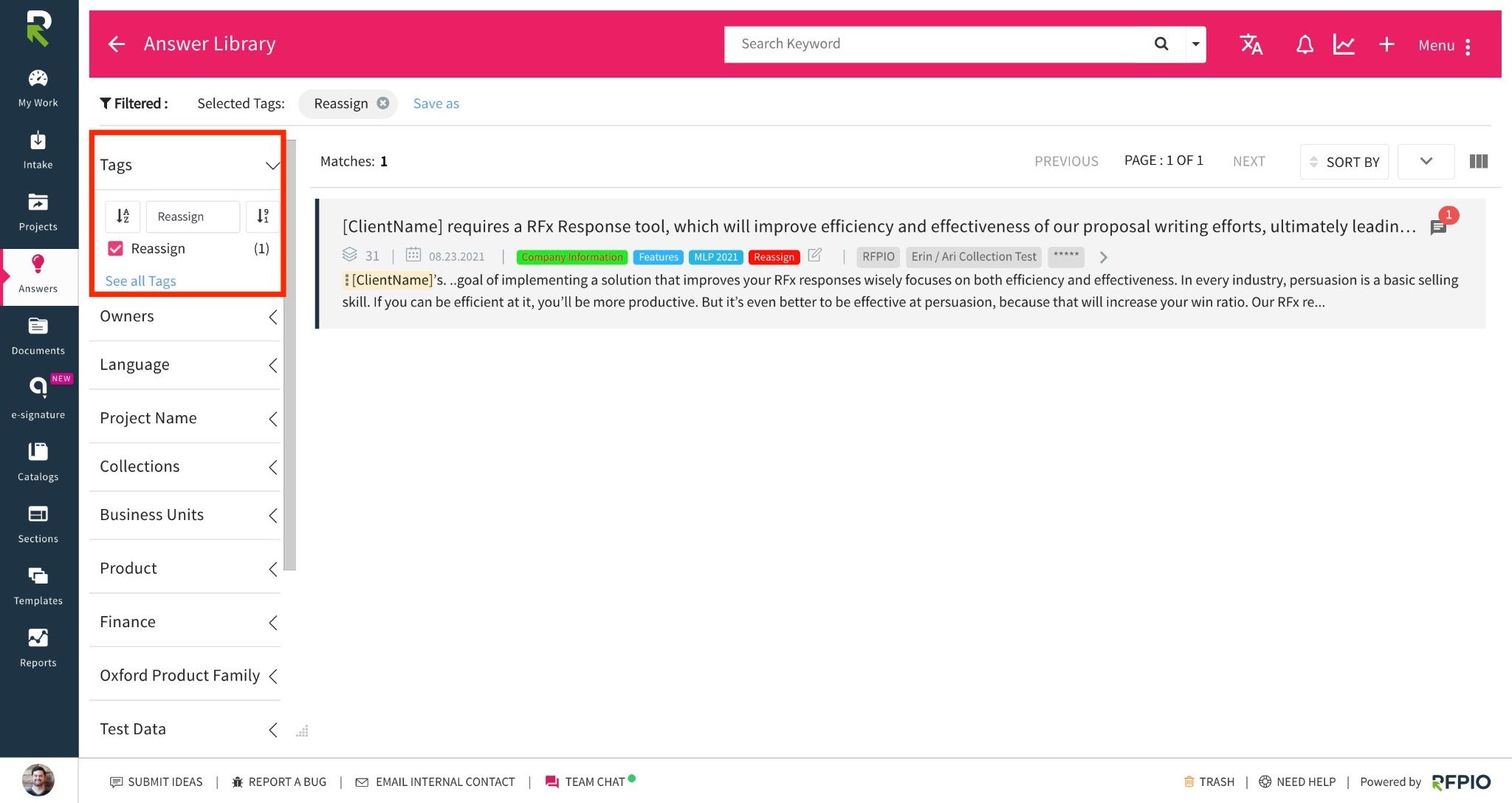Sort tags alphabetically A to Z
Viewport: 1512px width, 803px height.
(x=123, y=216)
